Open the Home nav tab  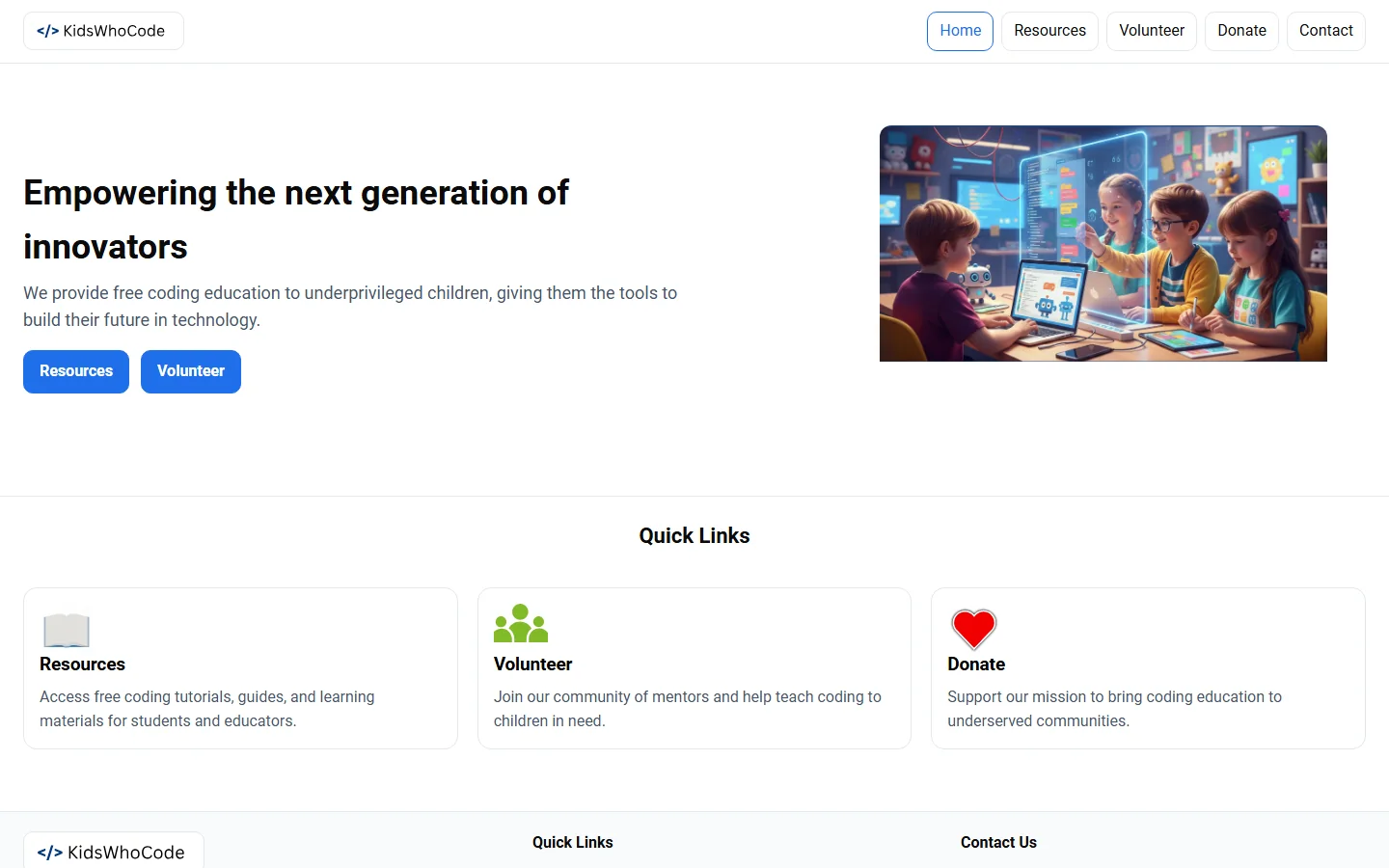960,31
